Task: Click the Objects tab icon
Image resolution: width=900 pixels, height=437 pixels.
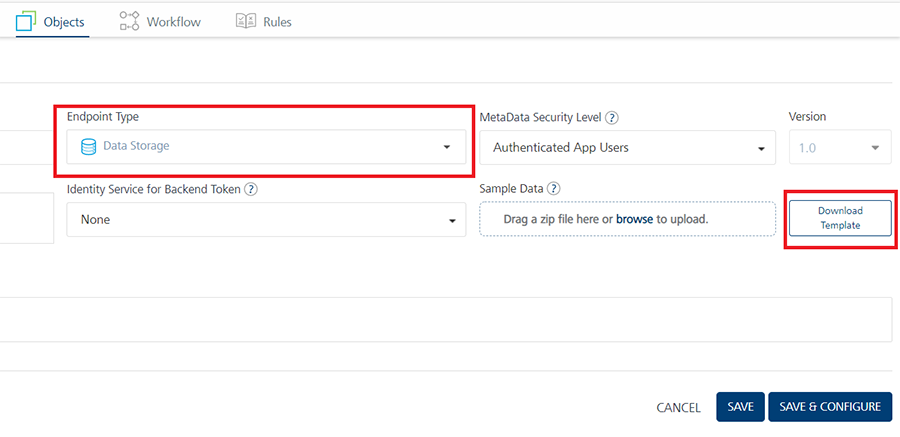Action: coord(26,21)
